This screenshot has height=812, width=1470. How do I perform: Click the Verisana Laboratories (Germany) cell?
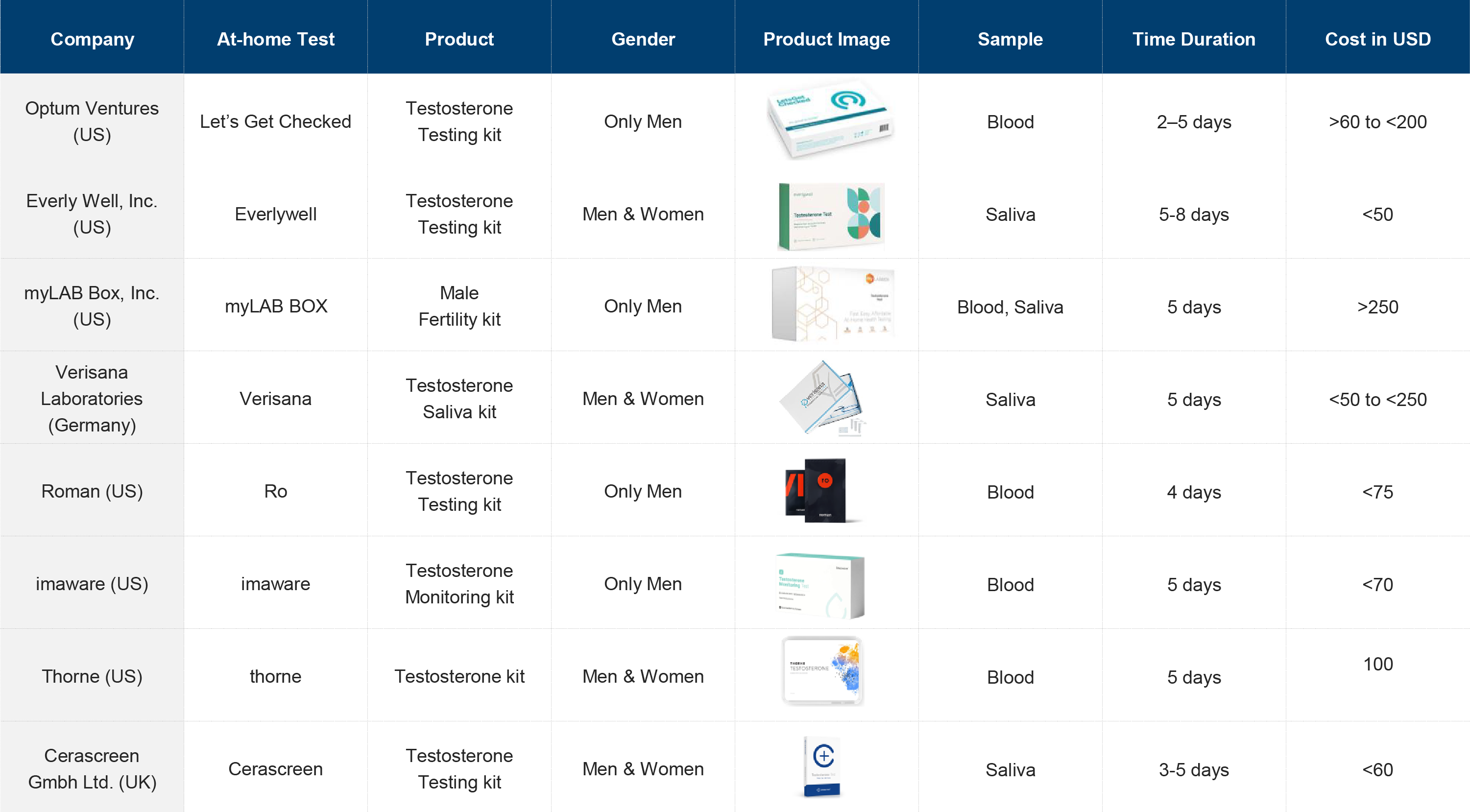92,398
